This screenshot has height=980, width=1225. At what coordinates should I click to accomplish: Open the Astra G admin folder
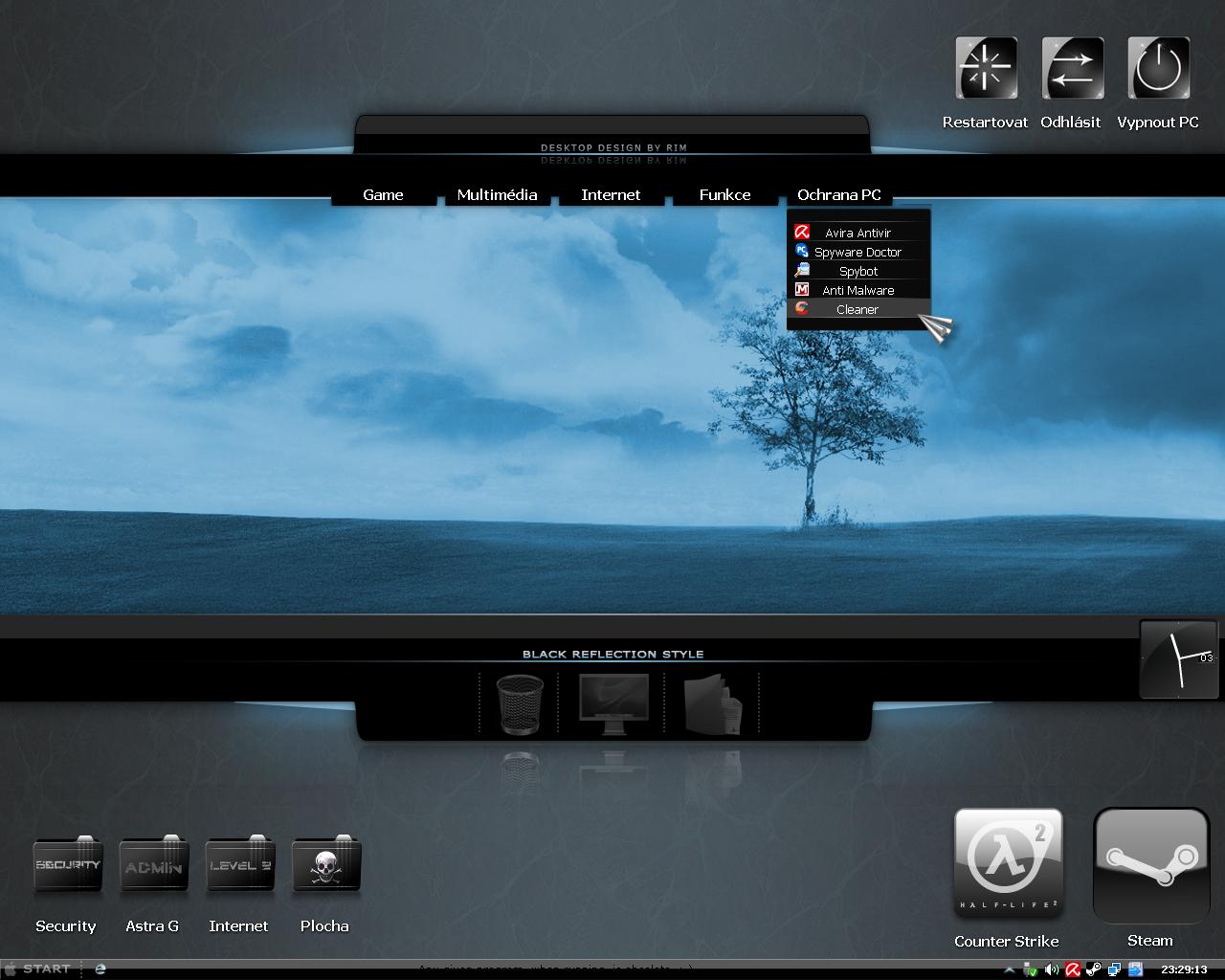(x=153, y=866)
